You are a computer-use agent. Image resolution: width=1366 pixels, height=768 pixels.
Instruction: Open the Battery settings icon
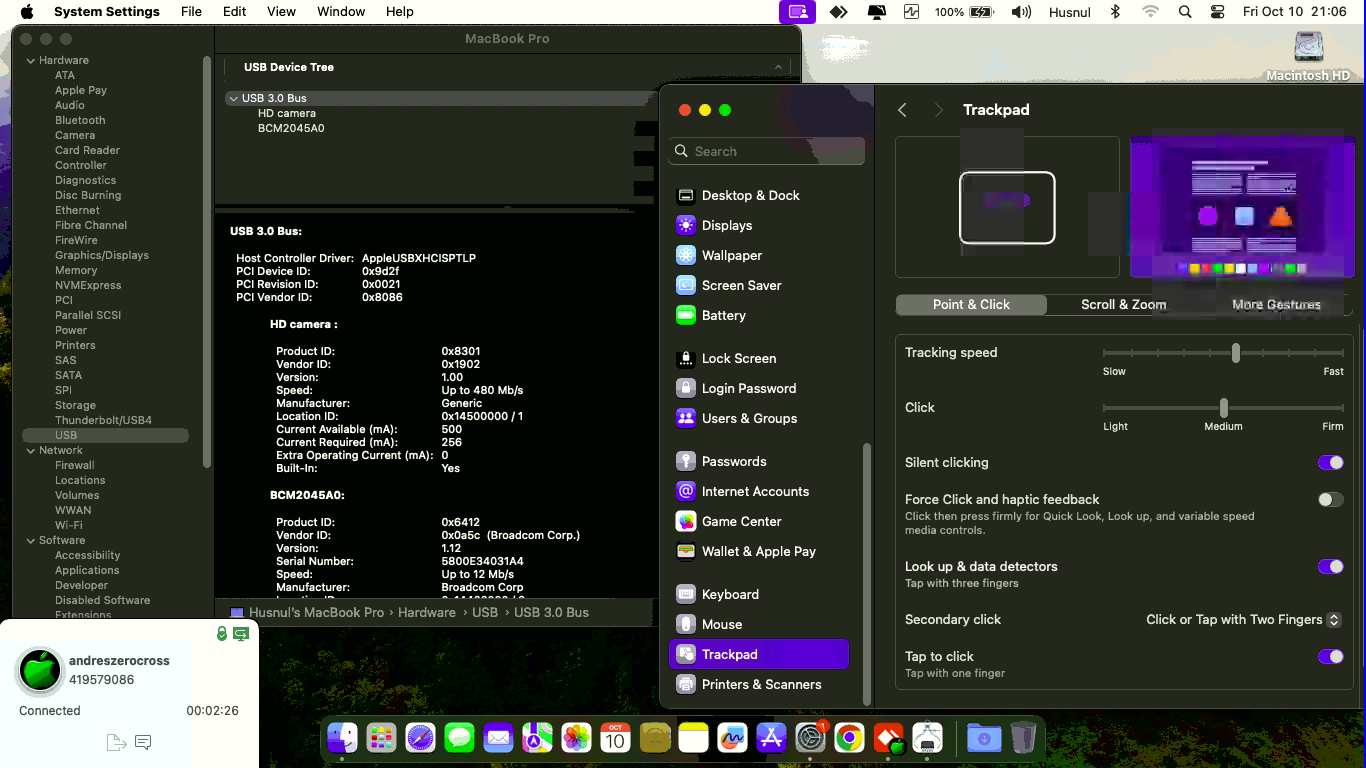point(685,316)
